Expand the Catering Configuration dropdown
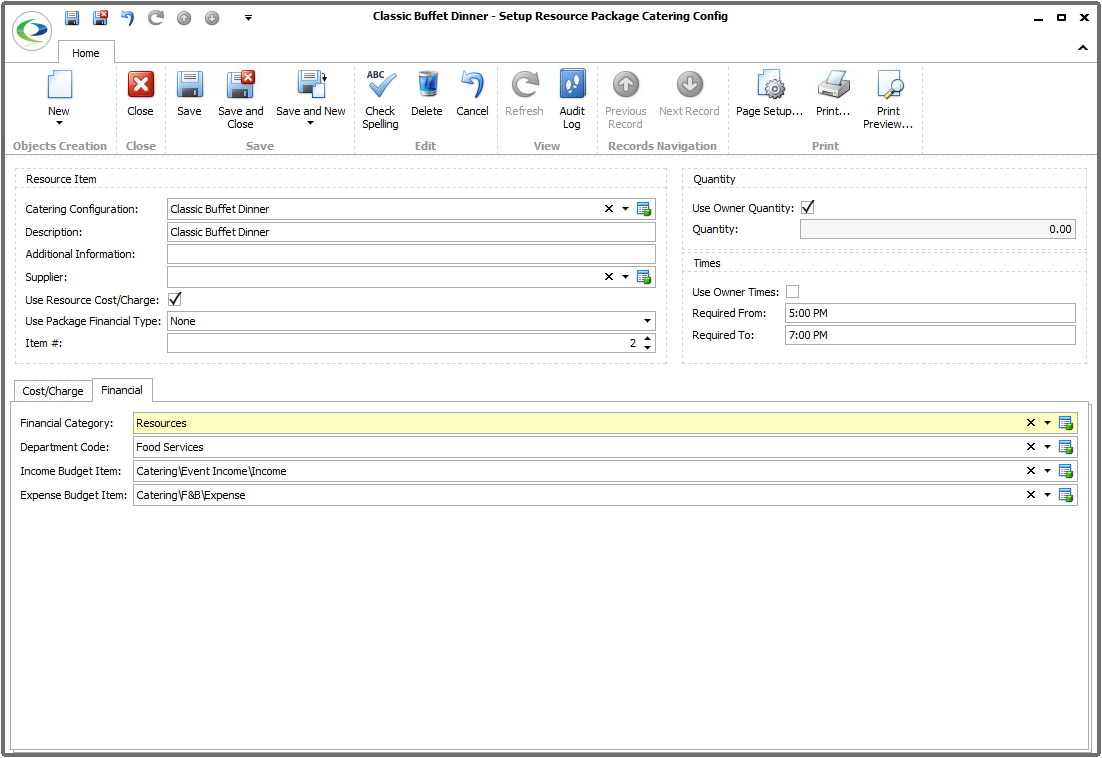The image size is (1102, 758). 625,209
